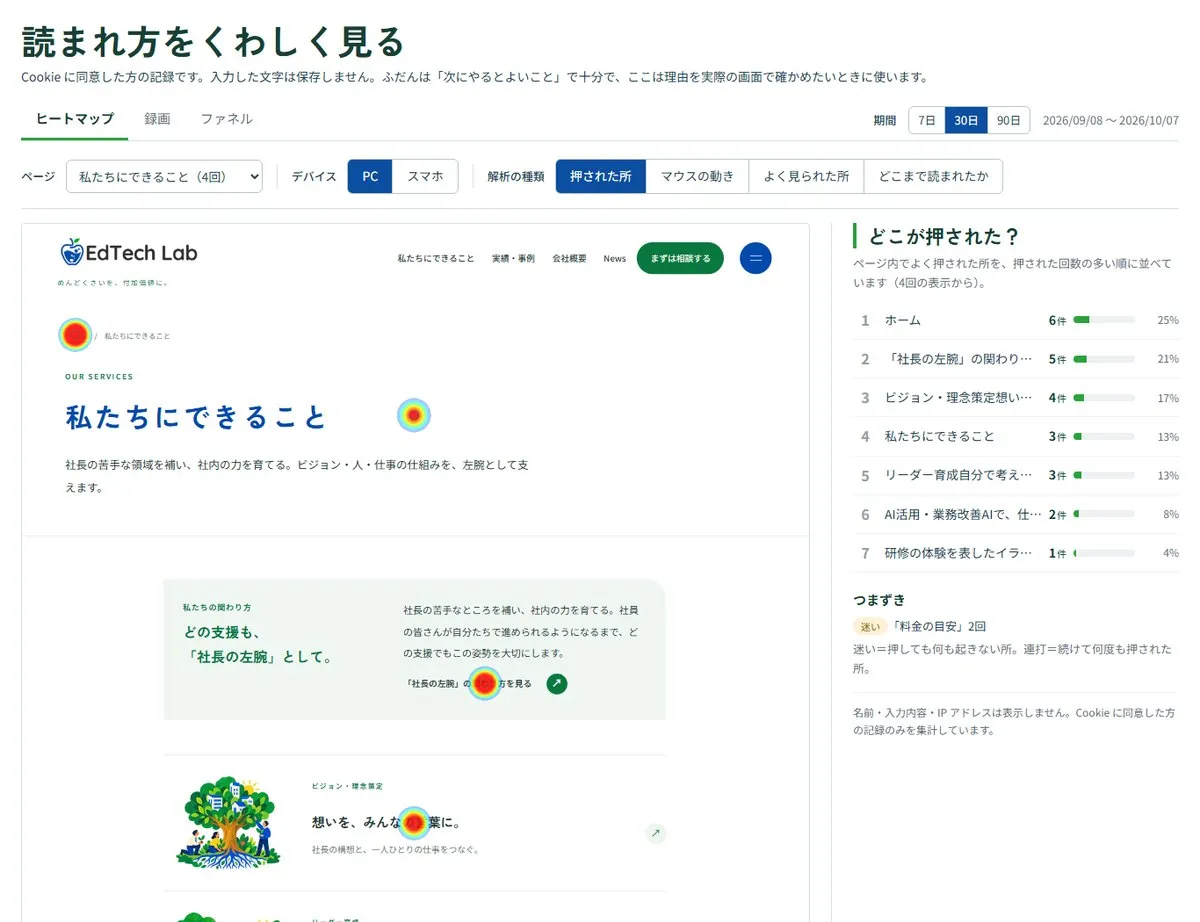1200x922 pixels.
Task: Choose the PC device option
Action: pyautogui.click(x=370, y=176)
